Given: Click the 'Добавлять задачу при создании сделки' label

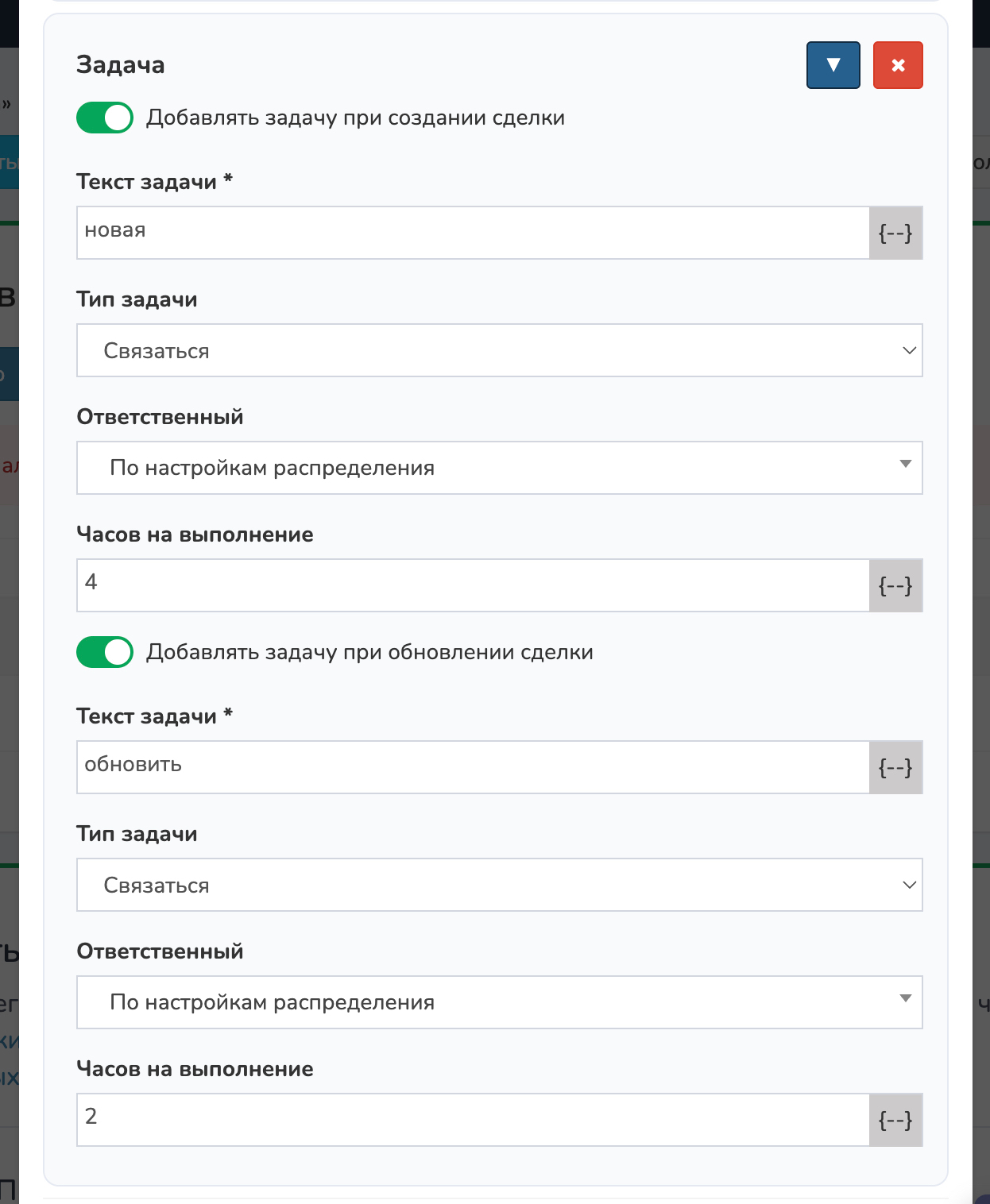Looking at the screenshot, I should click(355, 118).
